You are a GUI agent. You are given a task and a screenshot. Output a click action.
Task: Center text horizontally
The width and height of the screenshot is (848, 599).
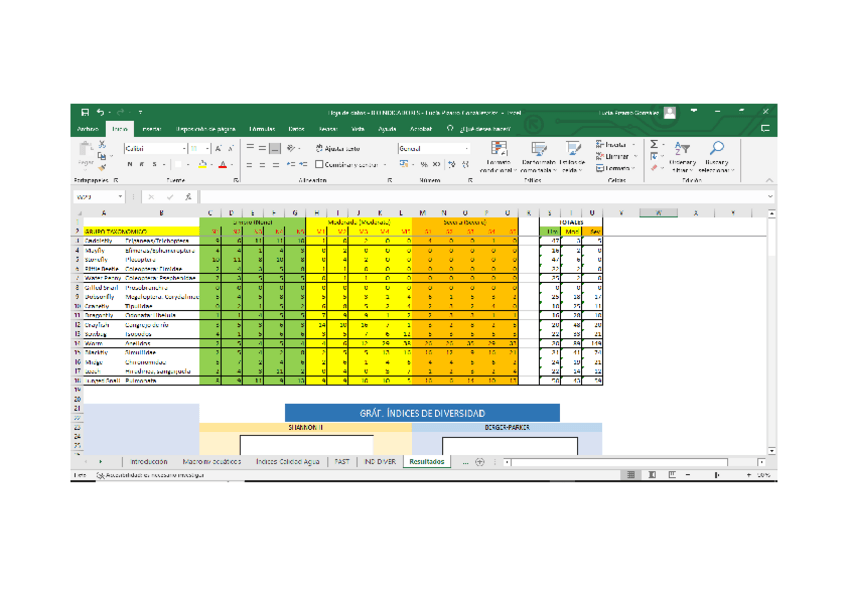(x=262, y=164)
